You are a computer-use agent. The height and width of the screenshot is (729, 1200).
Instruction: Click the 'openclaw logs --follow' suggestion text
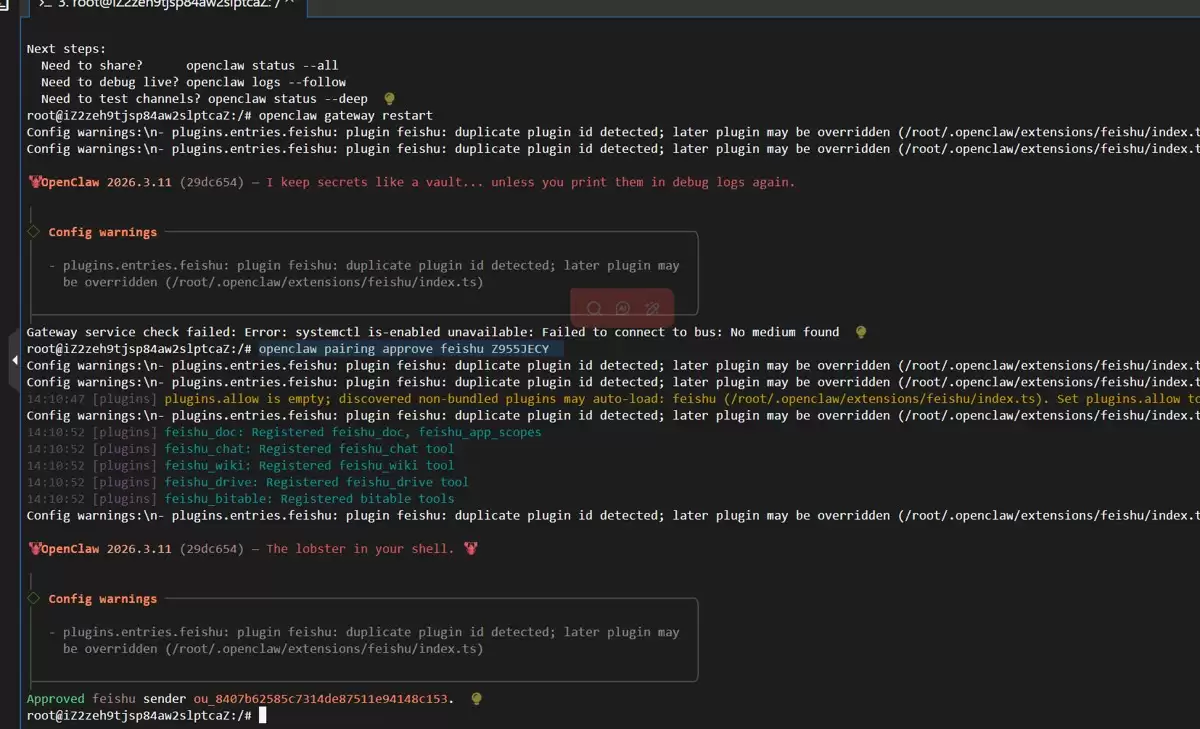[x=266, y=82]
